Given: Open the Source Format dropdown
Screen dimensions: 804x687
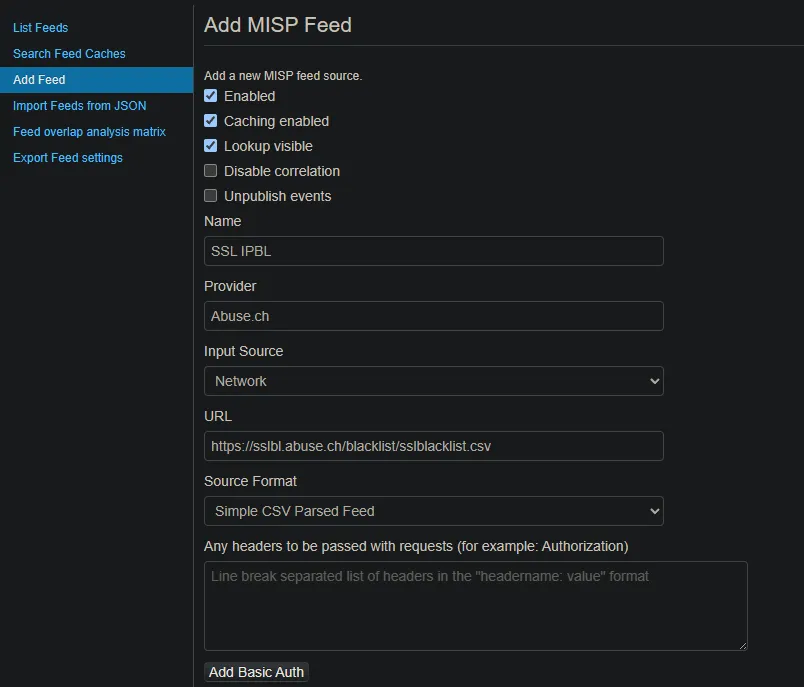Looking at the screenshot, I should (433, 511).
